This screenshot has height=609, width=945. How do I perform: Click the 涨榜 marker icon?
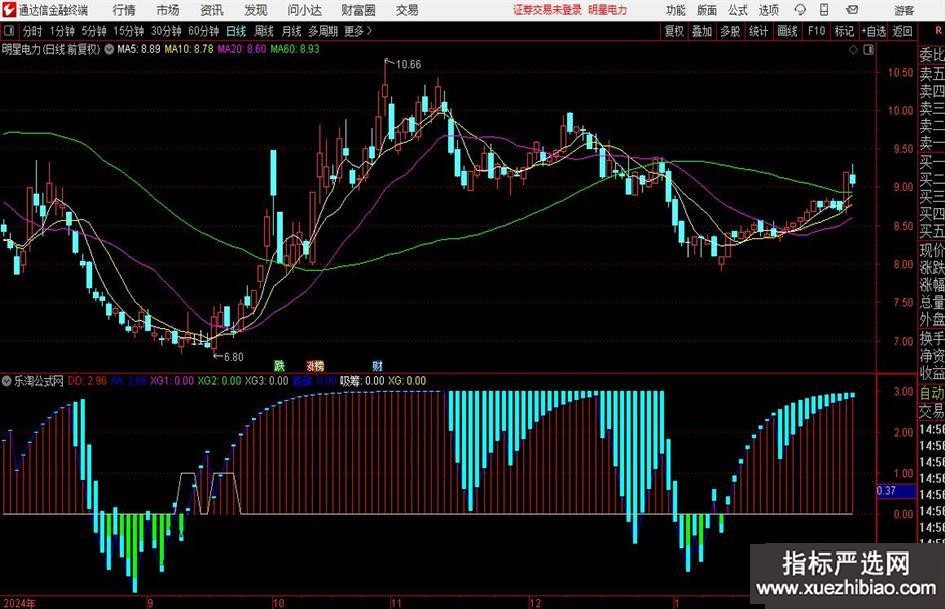[315, 365]
